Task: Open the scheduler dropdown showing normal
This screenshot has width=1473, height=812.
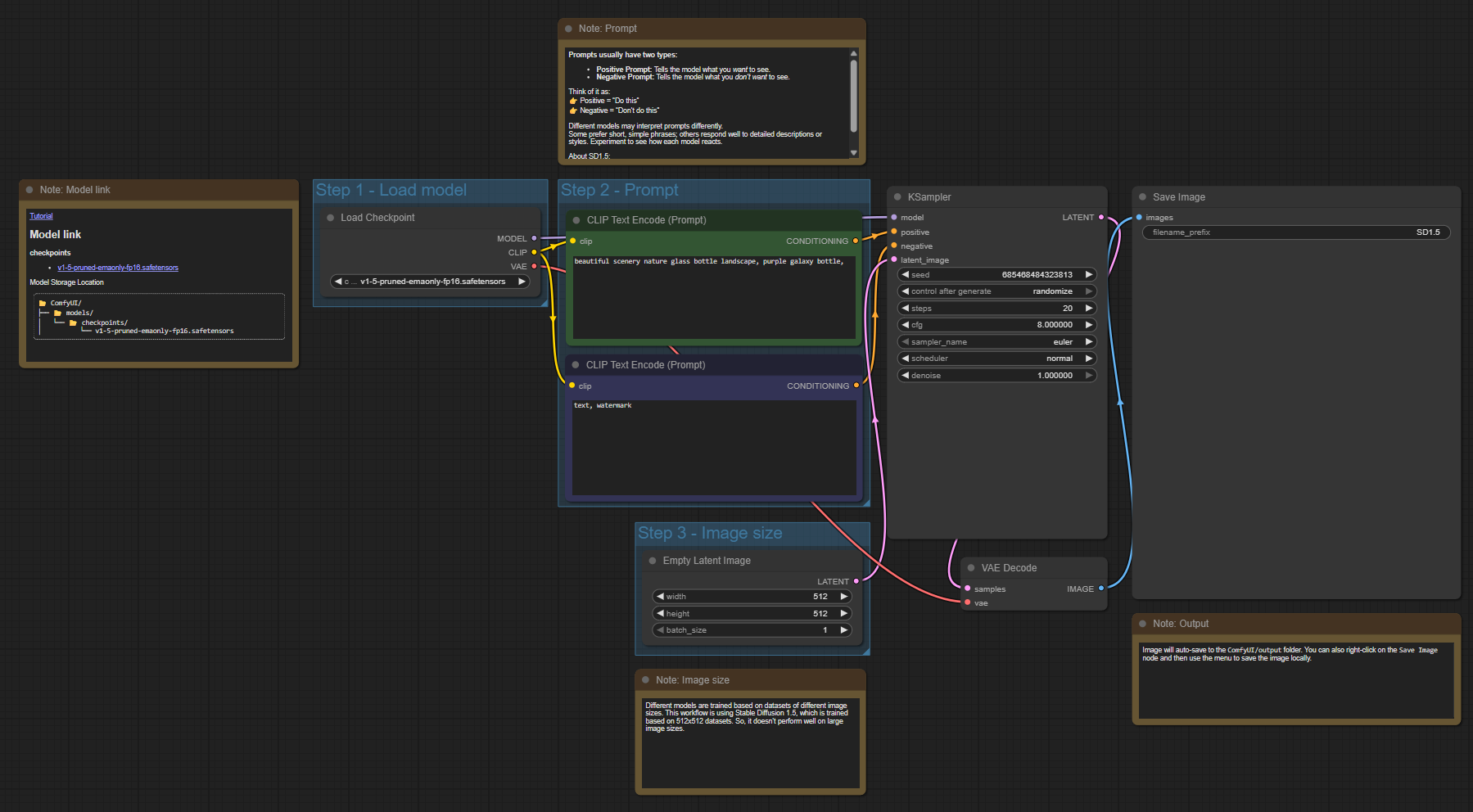Action: [x=996, y=359]
